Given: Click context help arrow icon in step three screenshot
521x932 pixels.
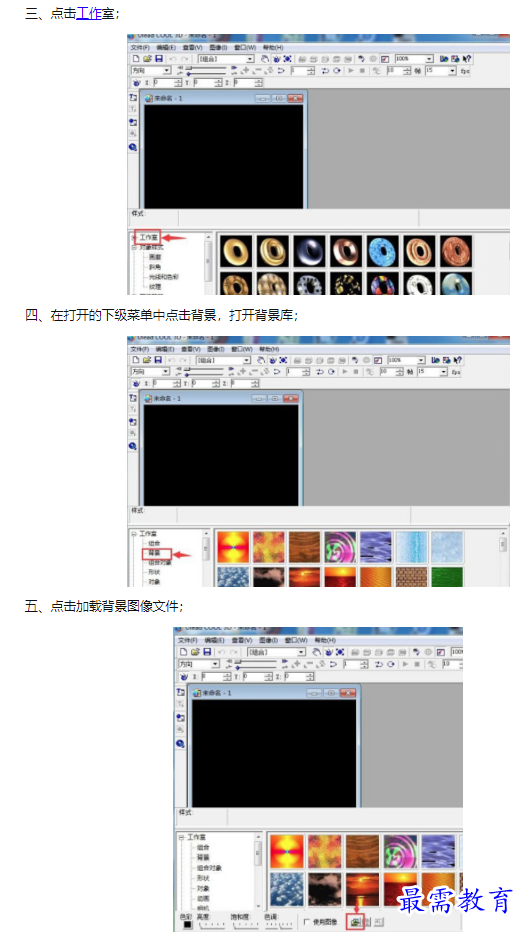Looking at the screenshot, I should click(x=467, y=59).
